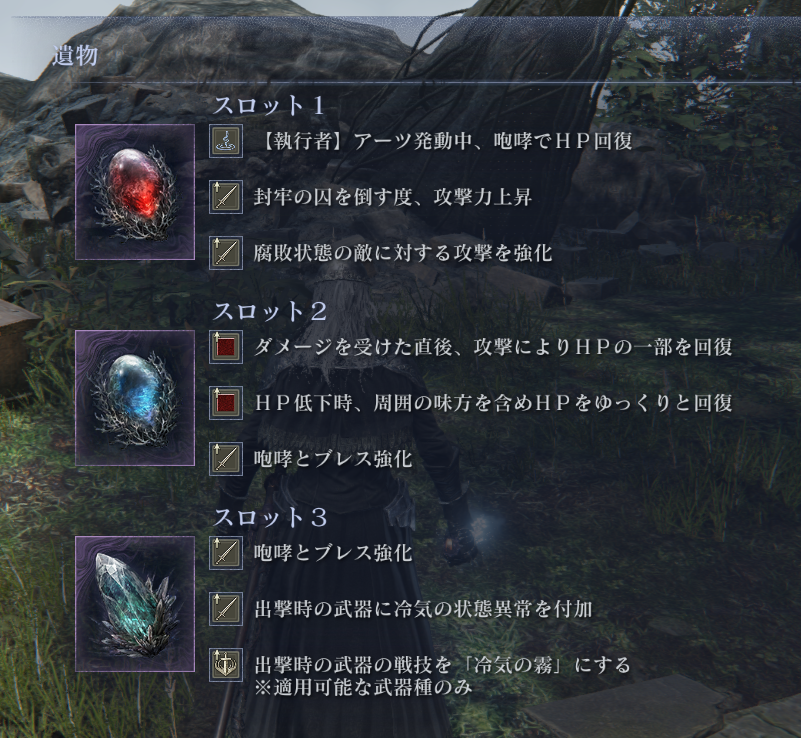Viewport: 801px width, 738px height.
Task: Select the red relic in Slot 1
Action: point(135,192)
